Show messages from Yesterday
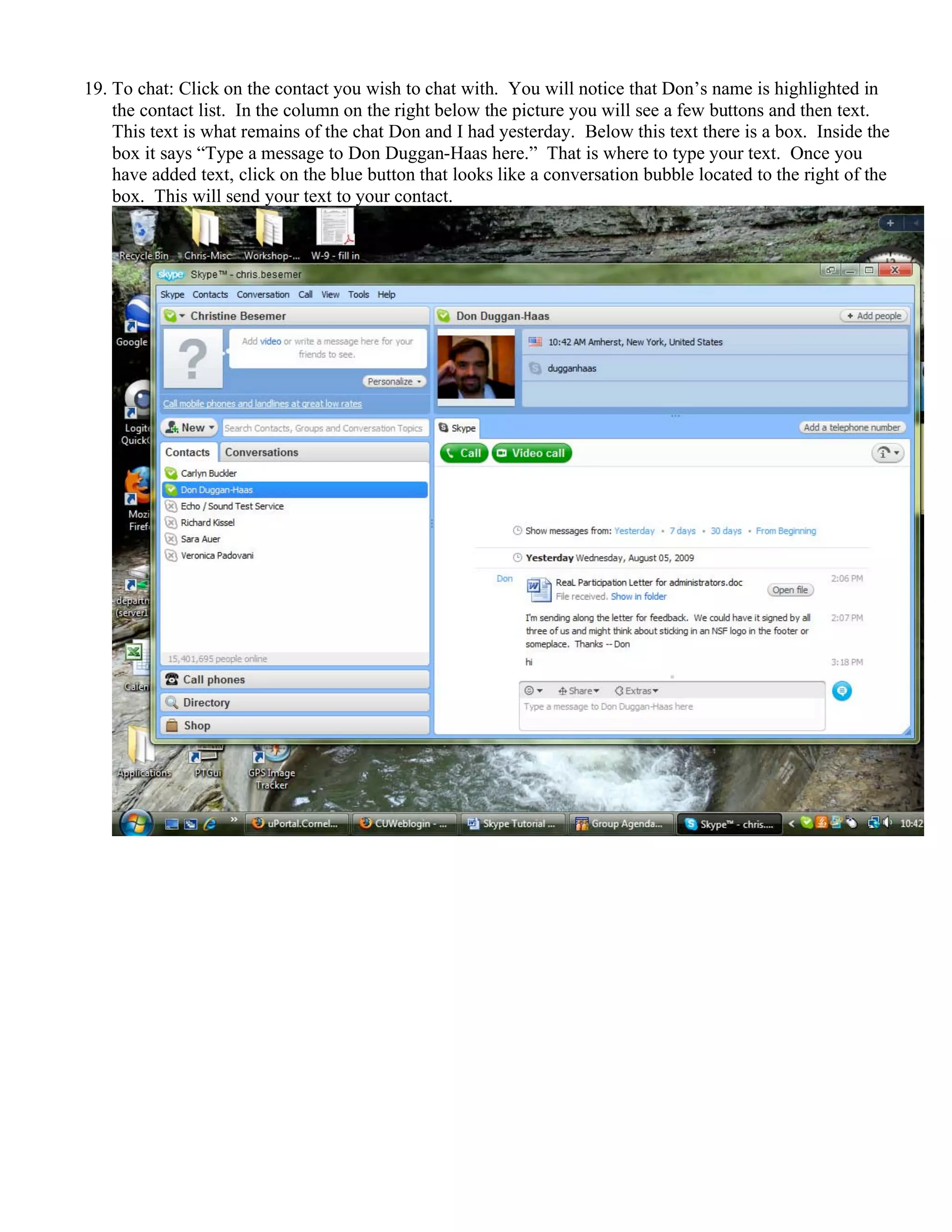Viewport: 952px width, 1232px height. (635, 531)
